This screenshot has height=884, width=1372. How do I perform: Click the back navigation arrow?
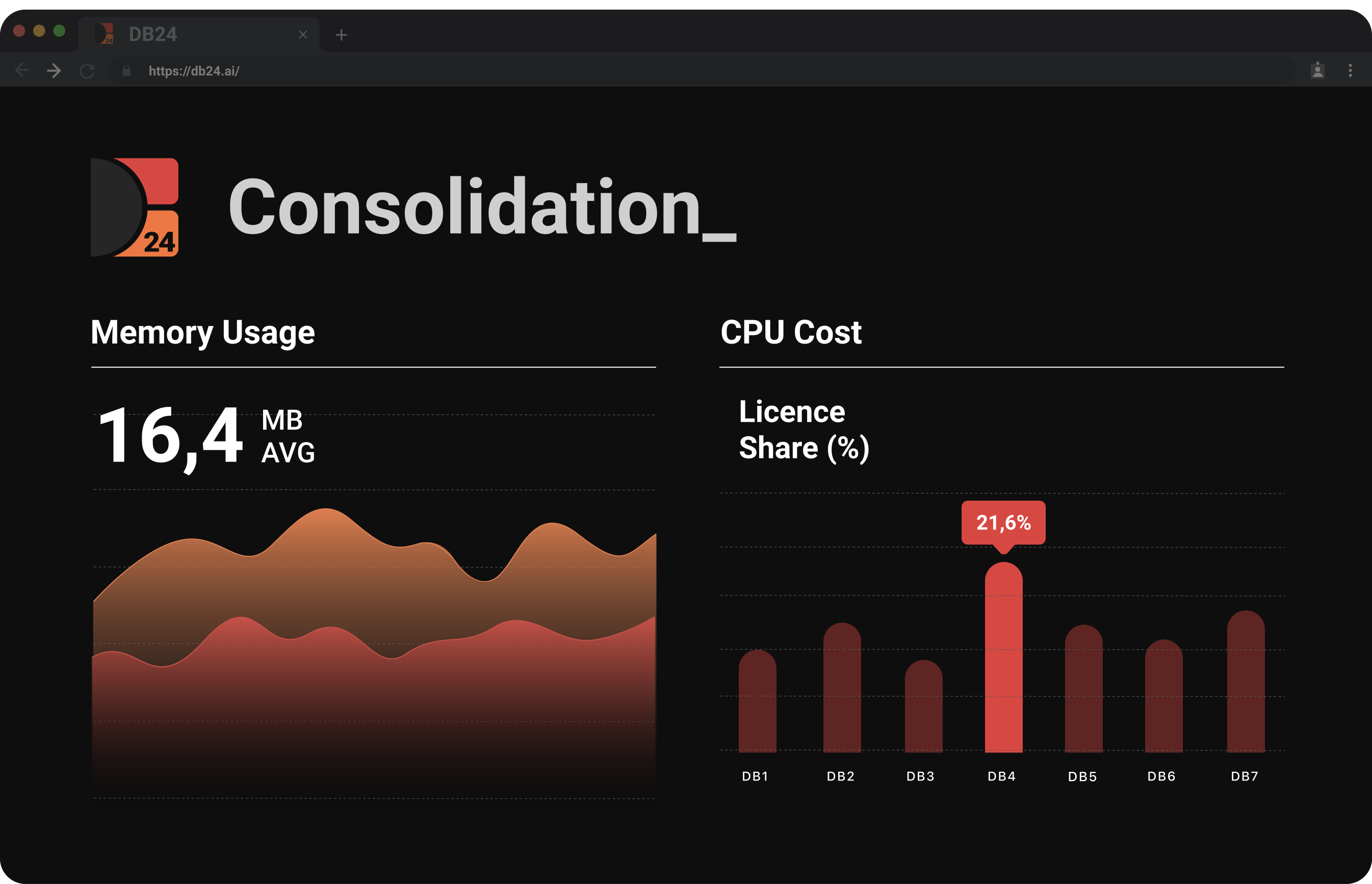[22, 70]
